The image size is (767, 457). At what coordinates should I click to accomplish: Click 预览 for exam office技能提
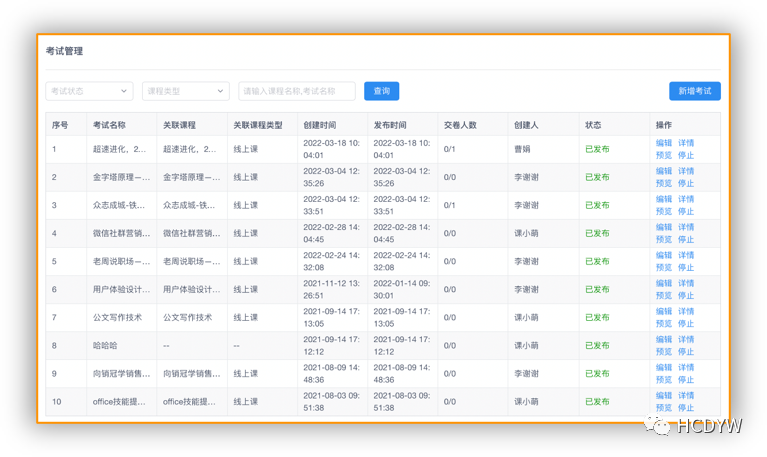point(664,408)
